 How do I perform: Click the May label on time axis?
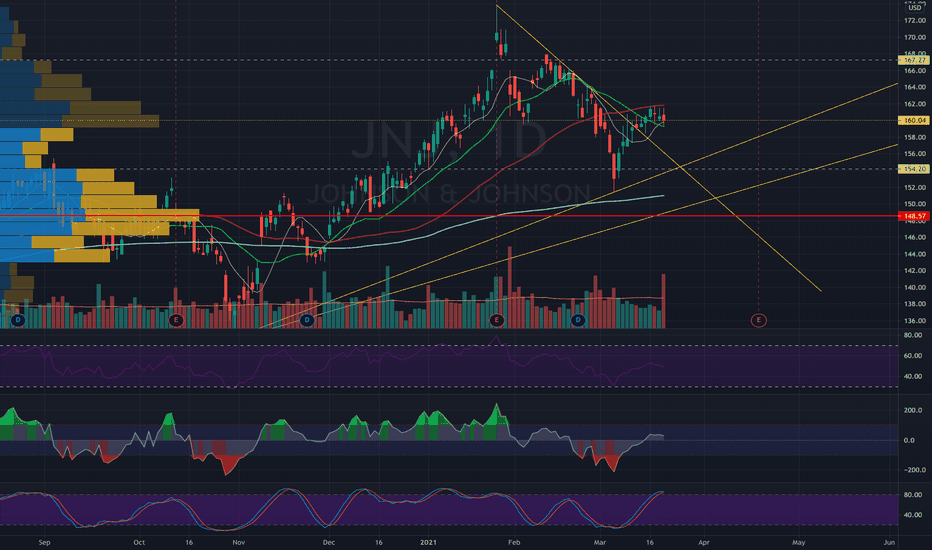[x=799, y=542]
